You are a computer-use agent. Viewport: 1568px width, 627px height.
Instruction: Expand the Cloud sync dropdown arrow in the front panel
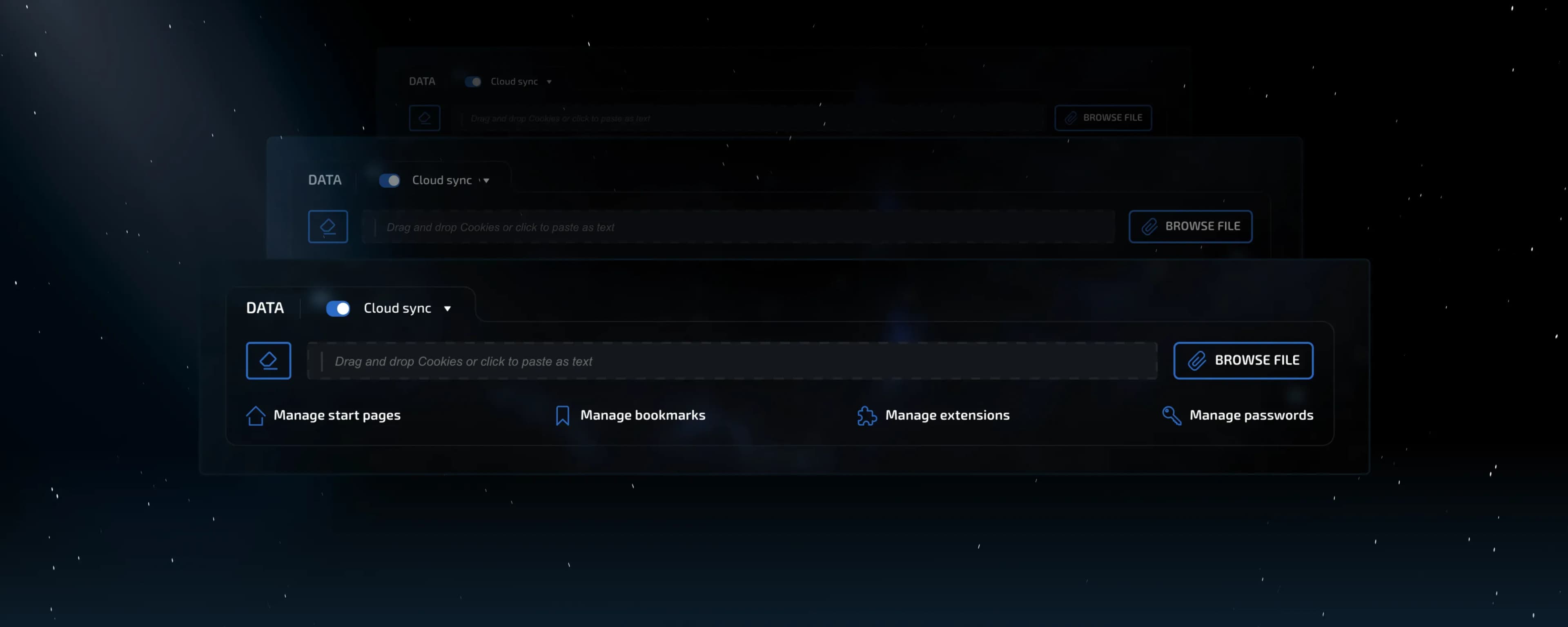click(448, 309)
